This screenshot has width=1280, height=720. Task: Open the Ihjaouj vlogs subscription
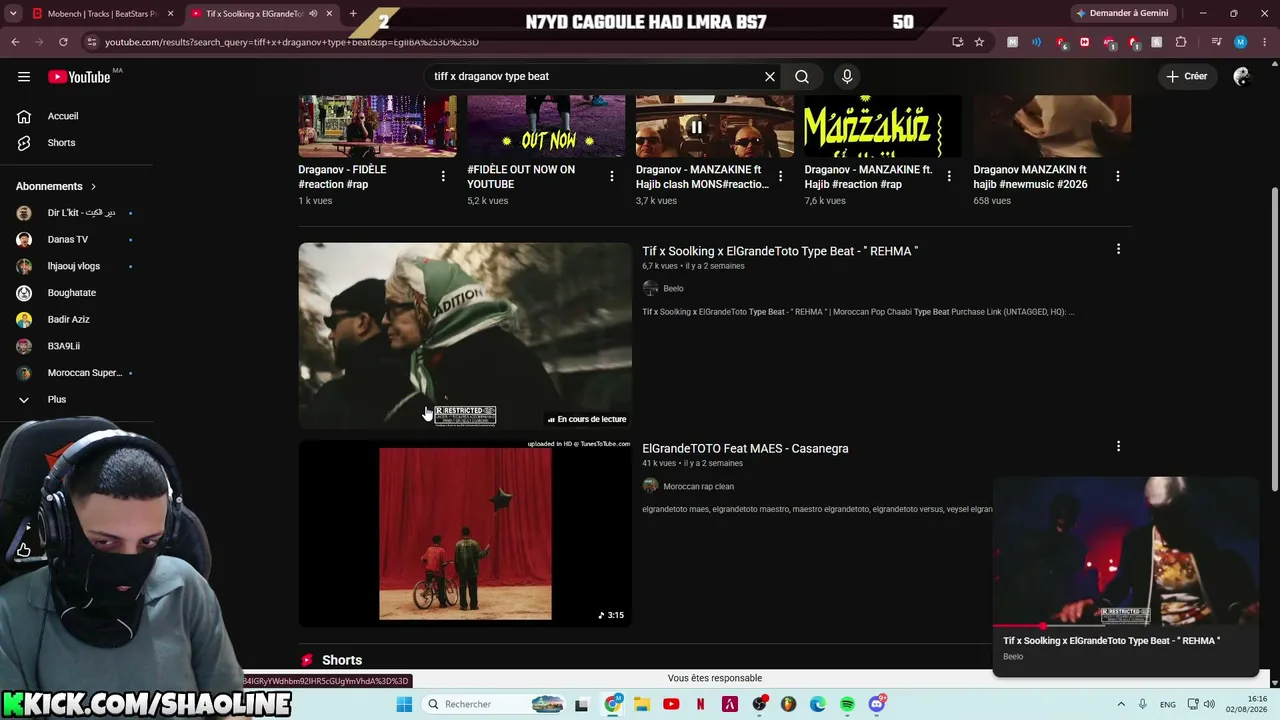coord(73,266)
